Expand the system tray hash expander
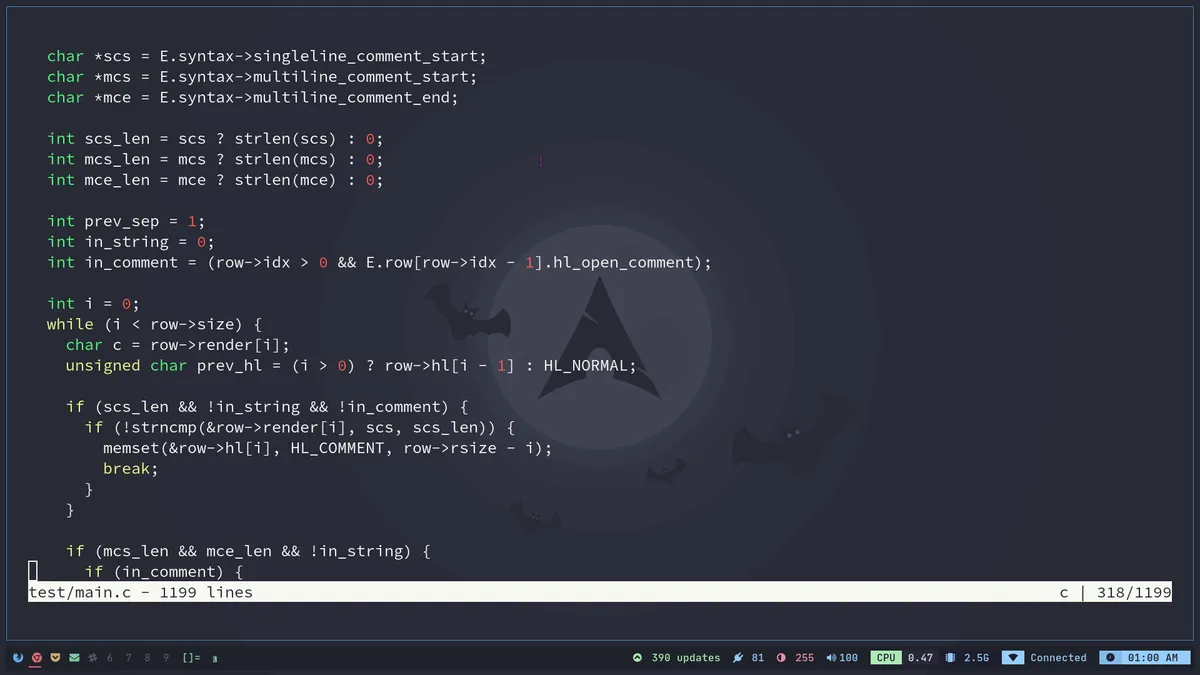This screenshot has width=1200, height=675. point(92,657)
